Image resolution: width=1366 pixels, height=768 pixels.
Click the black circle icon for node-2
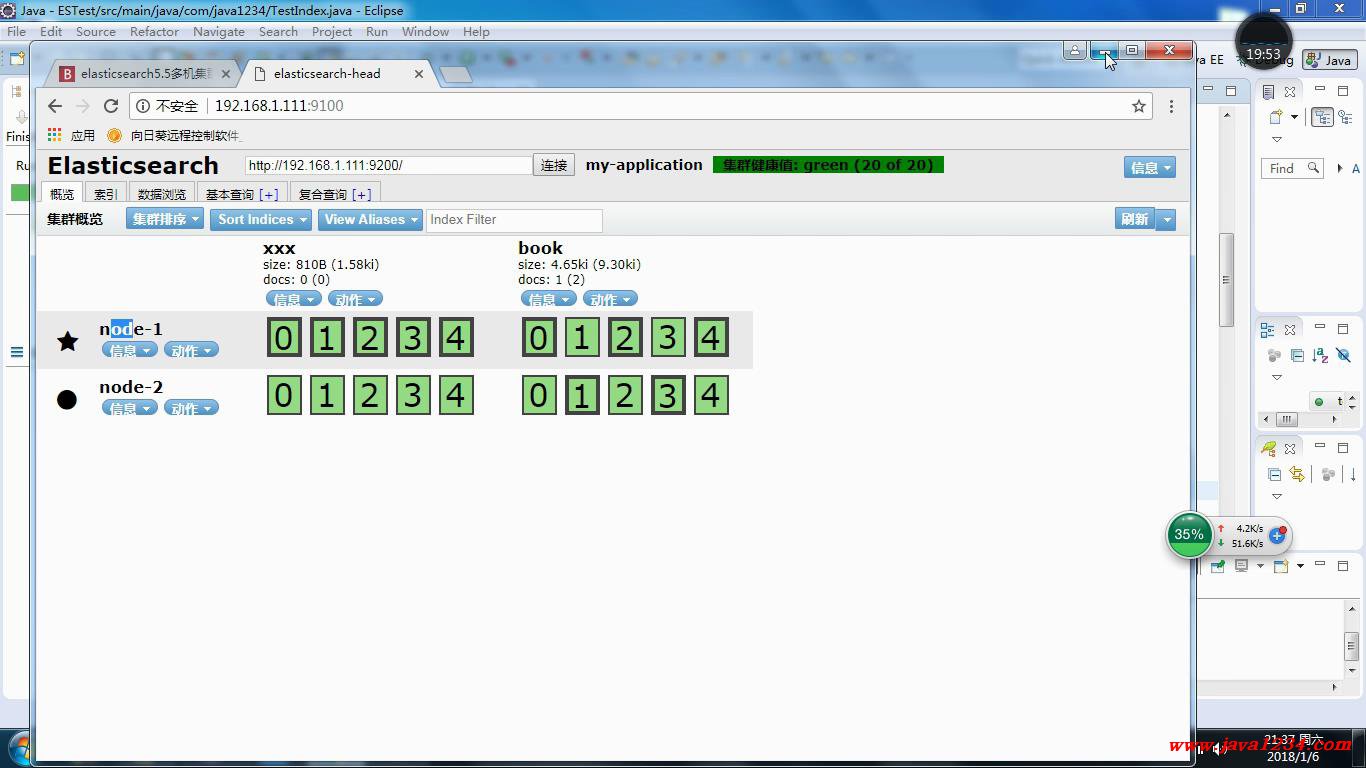point(67,399)
